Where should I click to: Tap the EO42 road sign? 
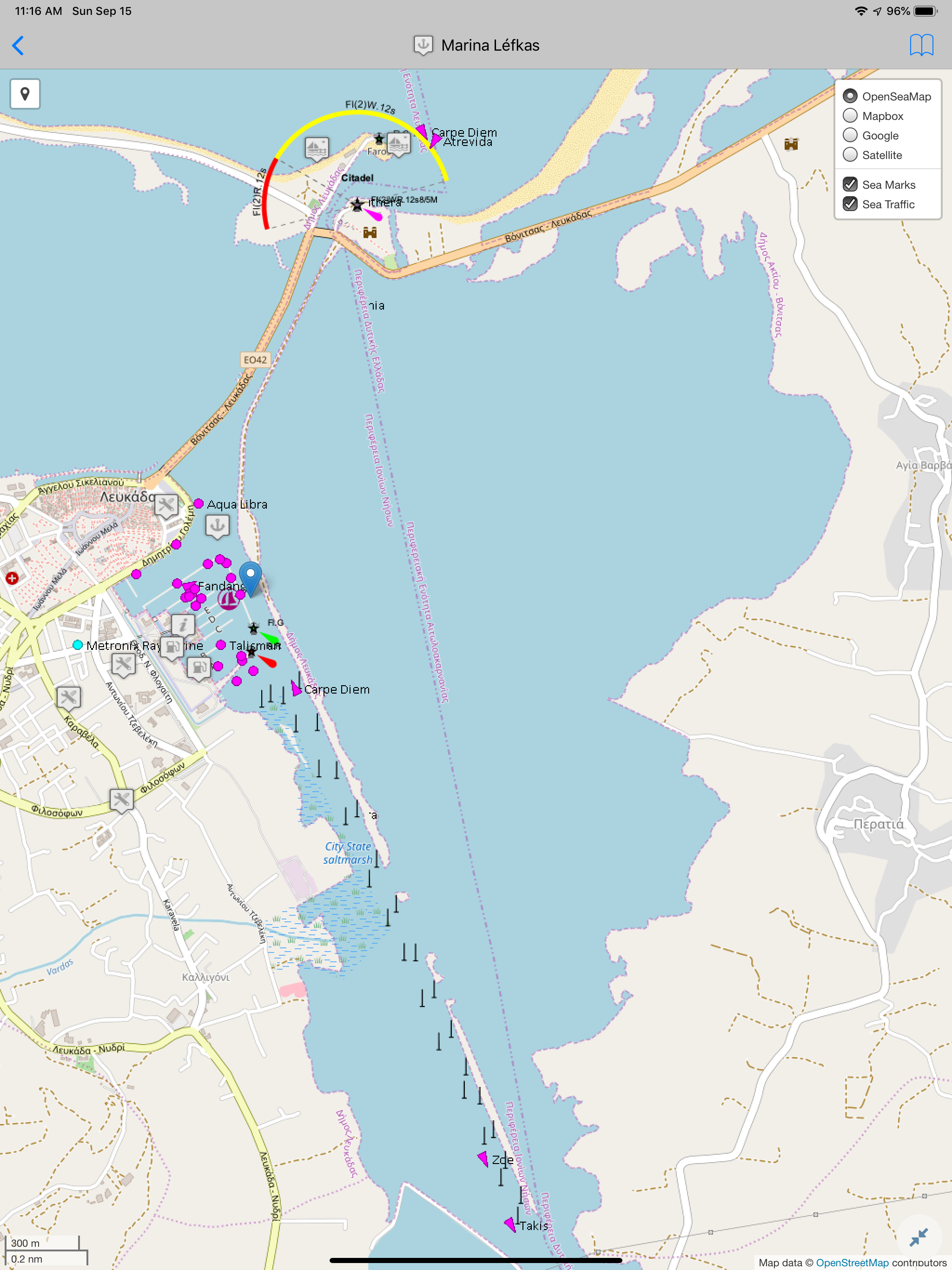point(255,360)
